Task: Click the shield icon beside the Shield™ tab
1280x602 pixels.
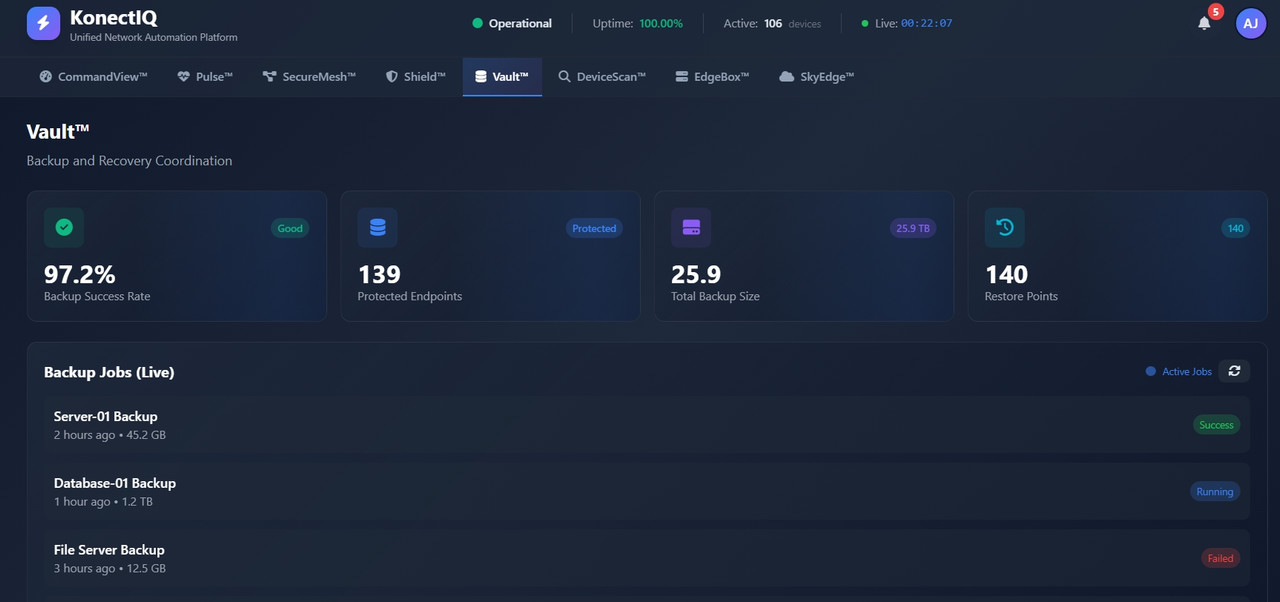Action: [392, 77]
